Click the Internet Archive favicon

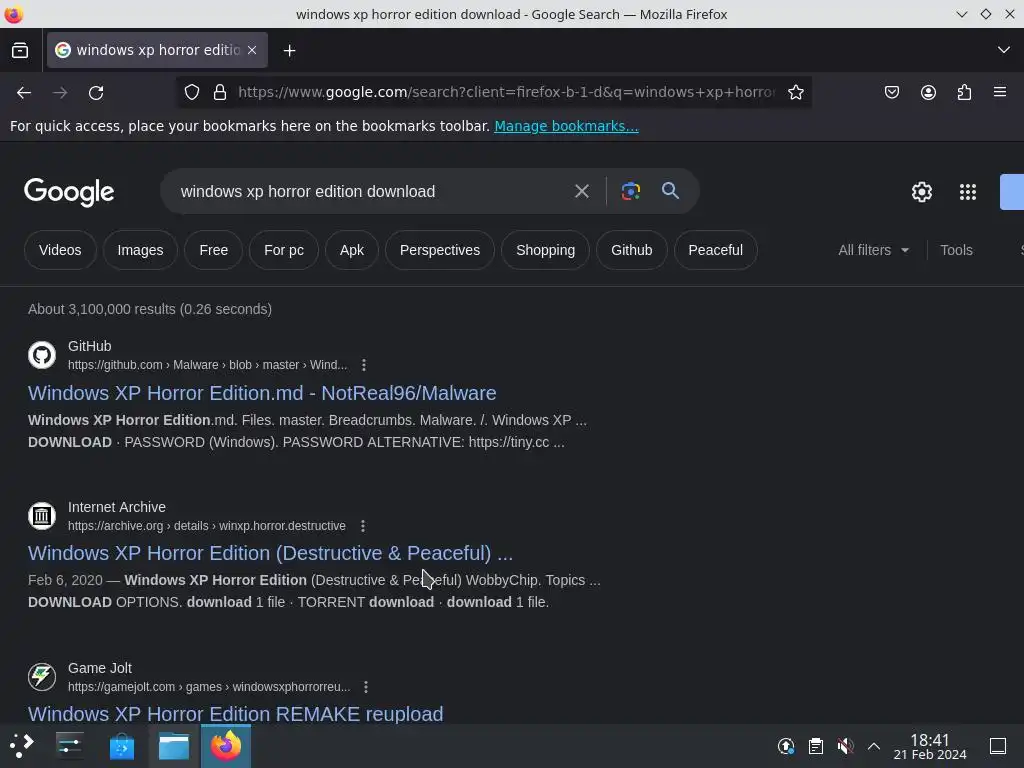(x=42, y=516)
